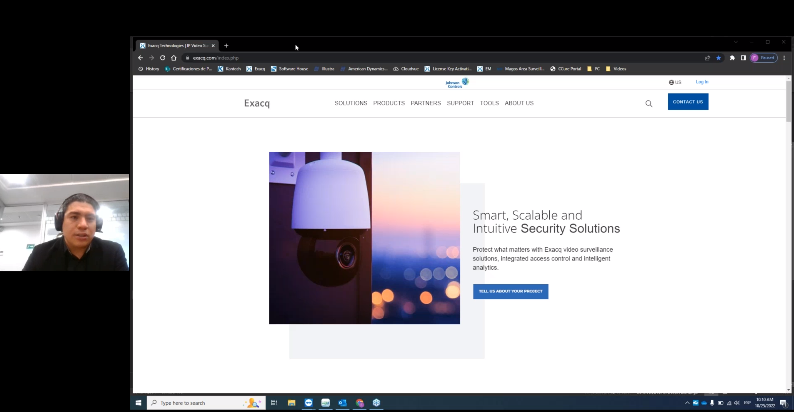Go back using the browser back arrow
794x412 pixels.
(x=140, y=58)
